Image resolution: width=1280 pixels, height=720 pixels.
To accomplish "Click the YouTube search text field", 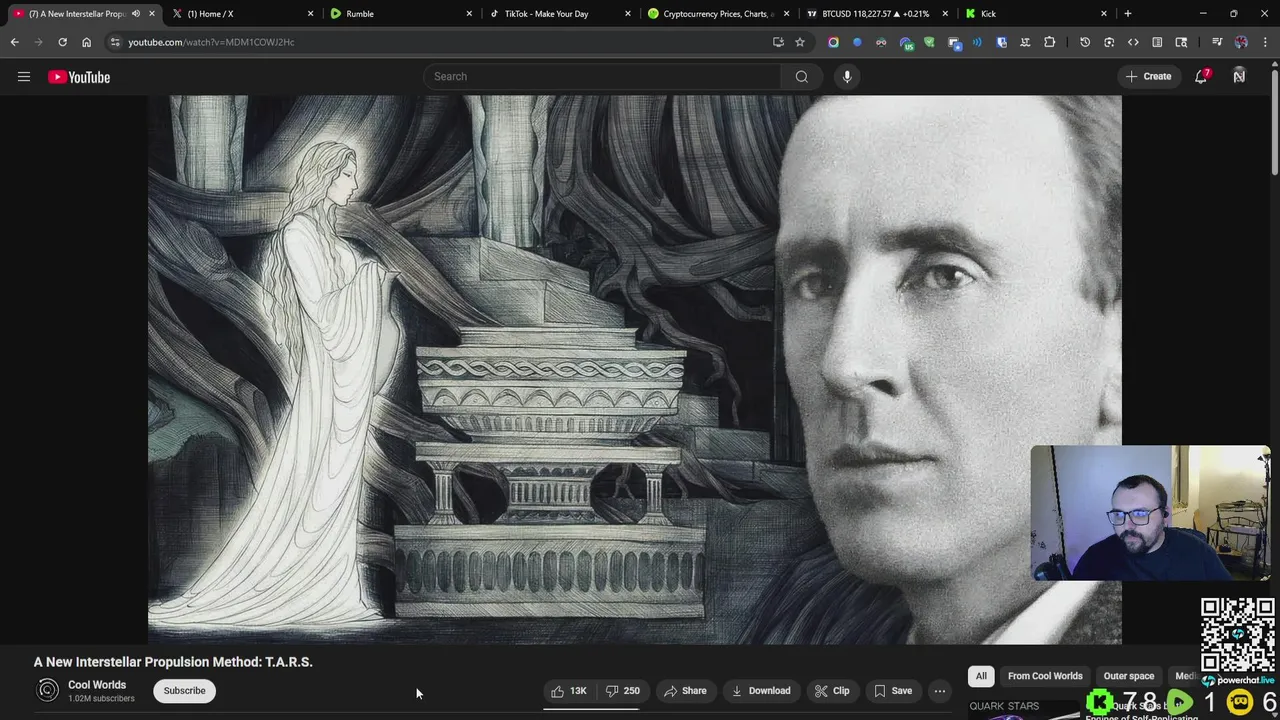I will [603, 76].
